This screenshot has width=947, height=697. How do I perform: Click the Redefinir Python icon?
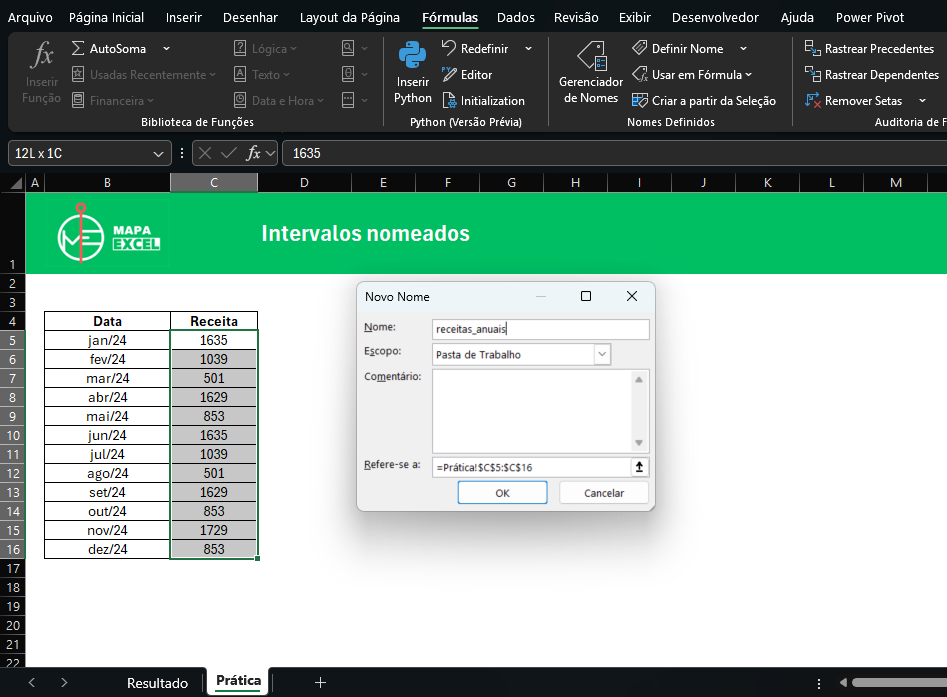[448, 48]
